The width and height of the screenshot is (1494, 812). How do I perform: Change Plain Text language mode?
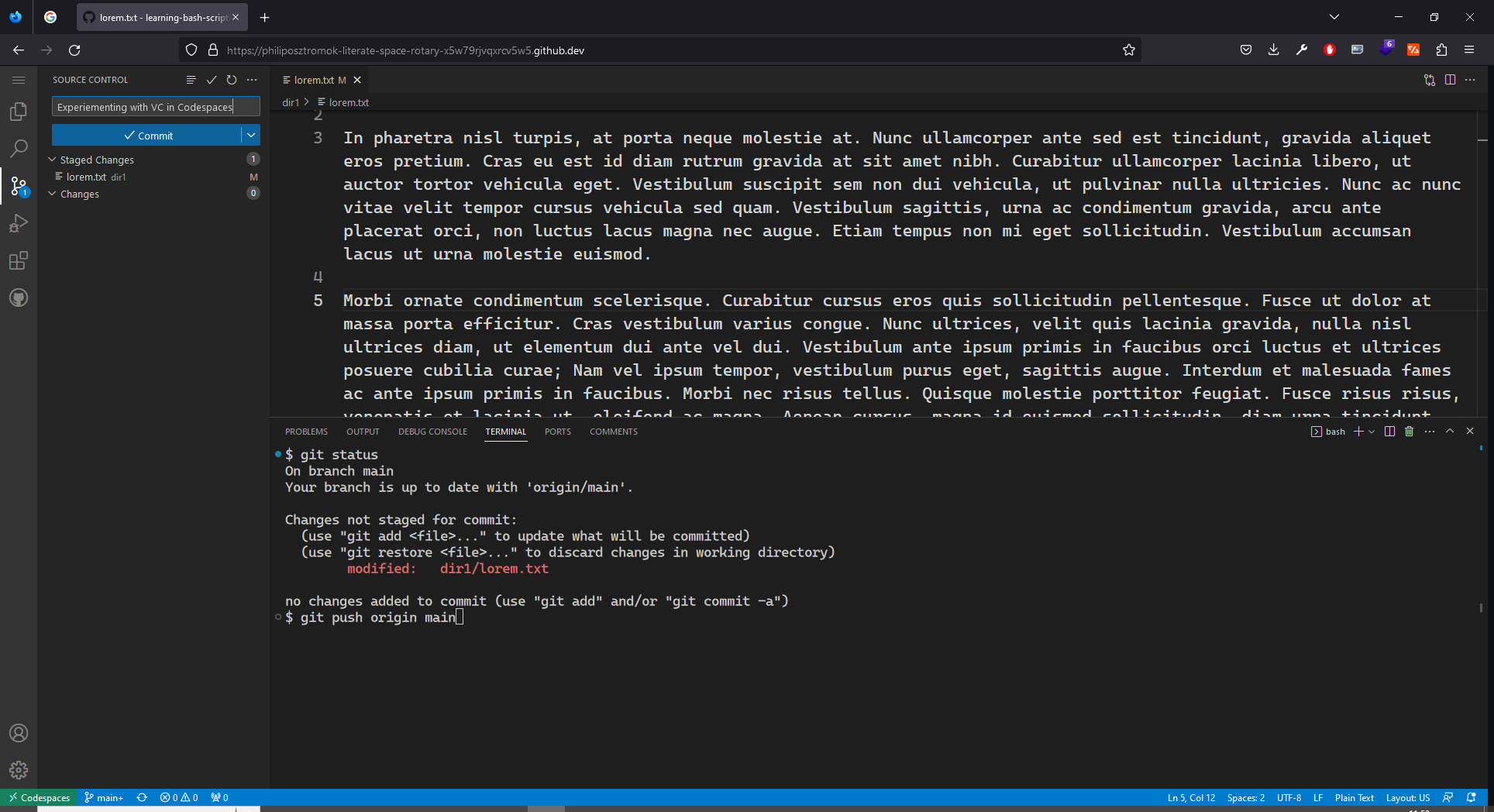tap(1355, 797)
